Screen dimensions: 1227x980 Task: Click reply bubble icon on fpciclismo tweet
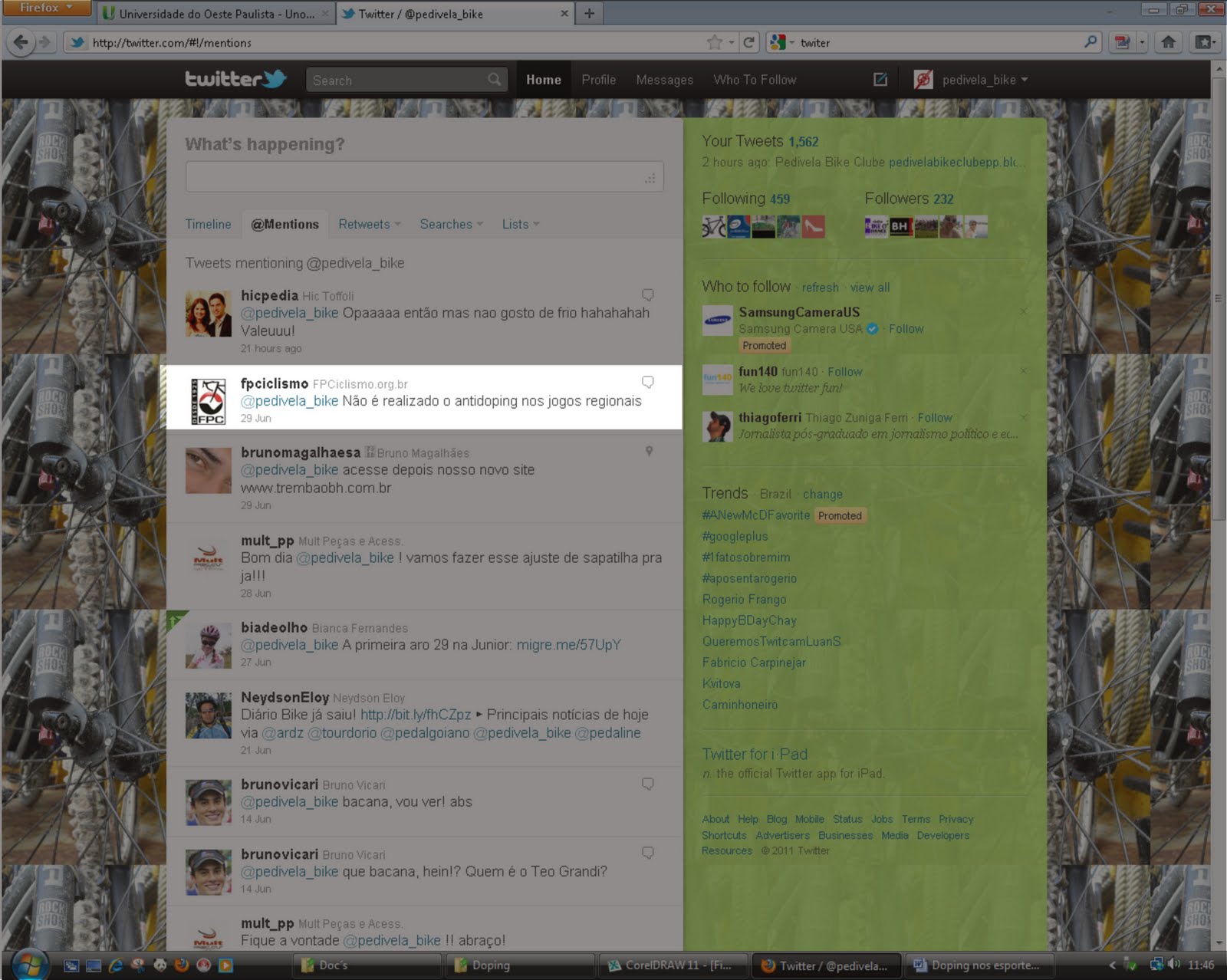(x=648, y=382)
